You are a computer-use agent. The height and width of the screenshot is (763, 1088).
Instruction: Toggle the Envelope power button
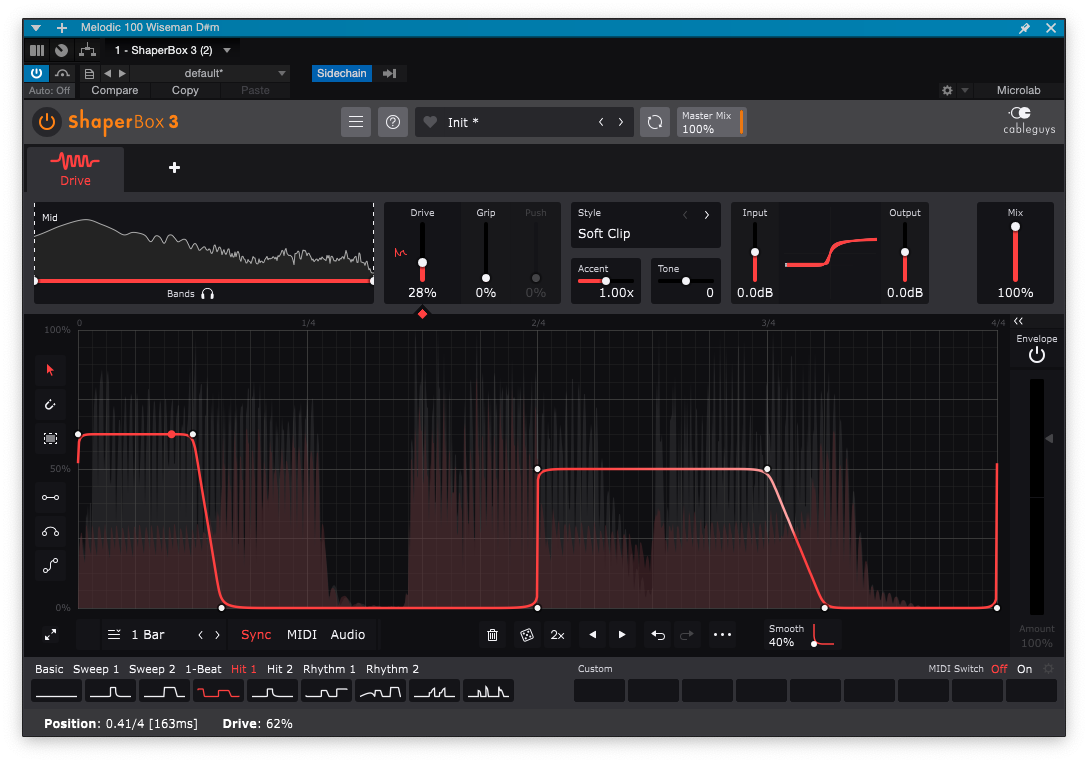tap(1037, 355)
